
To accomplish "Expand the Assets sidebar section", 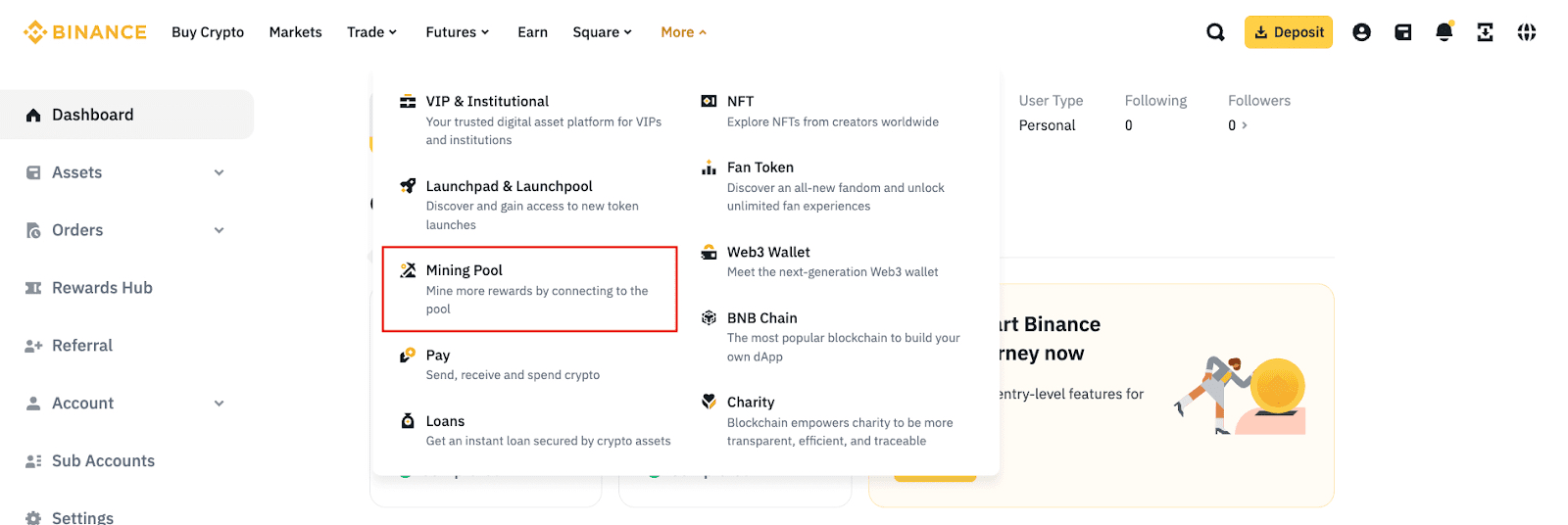I will pyautogui.click(x=219, y=172).
